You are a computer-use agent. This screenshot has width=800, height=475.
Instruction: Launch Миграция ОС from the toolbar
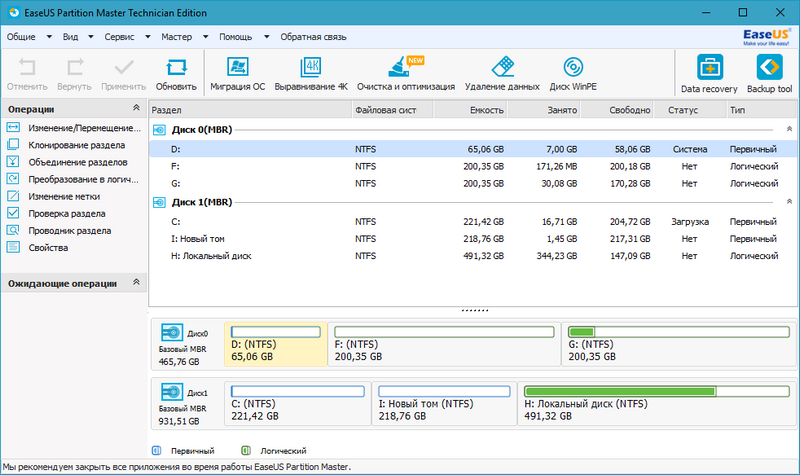[237, 67]
